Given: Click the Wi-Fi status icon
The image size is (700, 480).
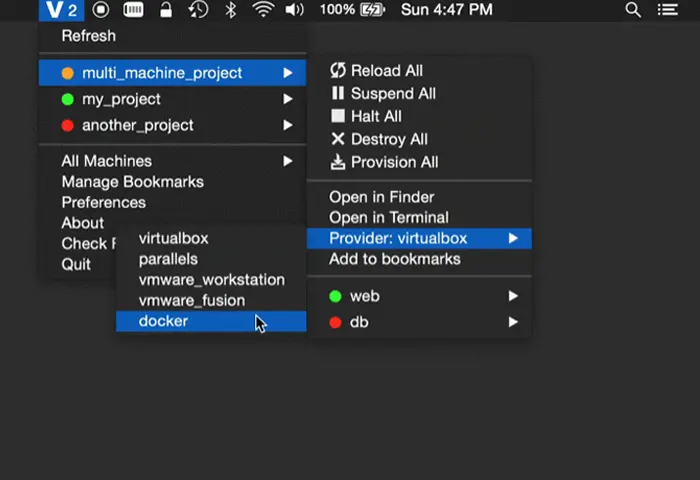Looking at the screenshot, I should click(x=263, y=10).
